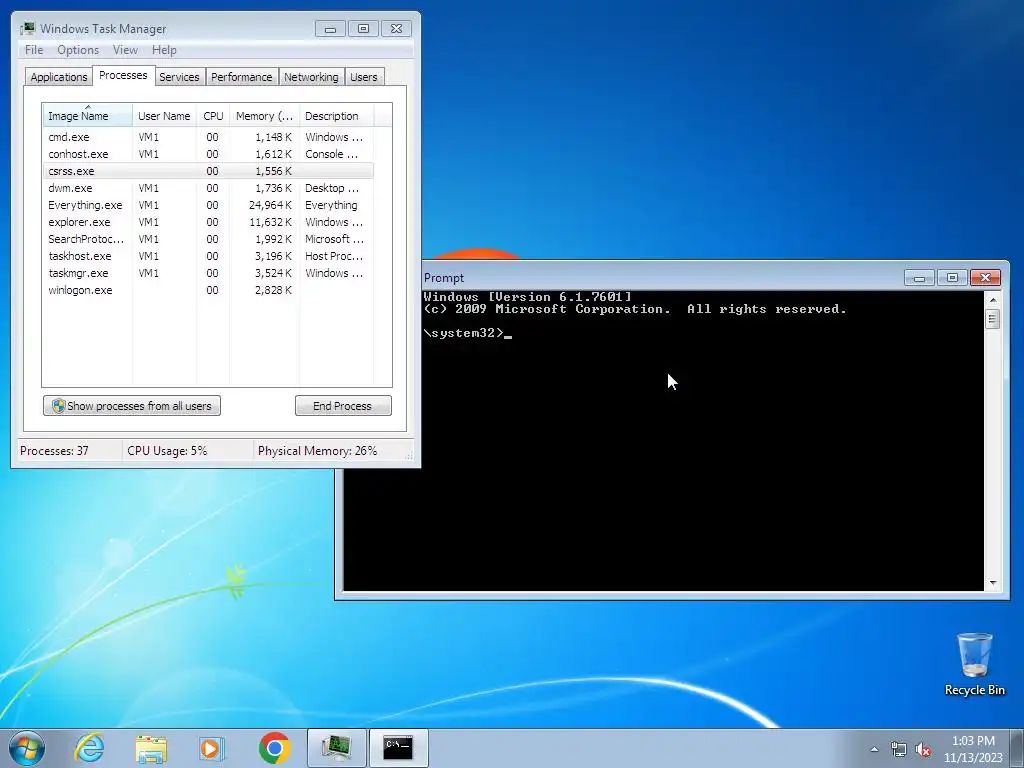Click the End Process button
The height and width of the screenshot is (768, 1024).
coord(343,406)
